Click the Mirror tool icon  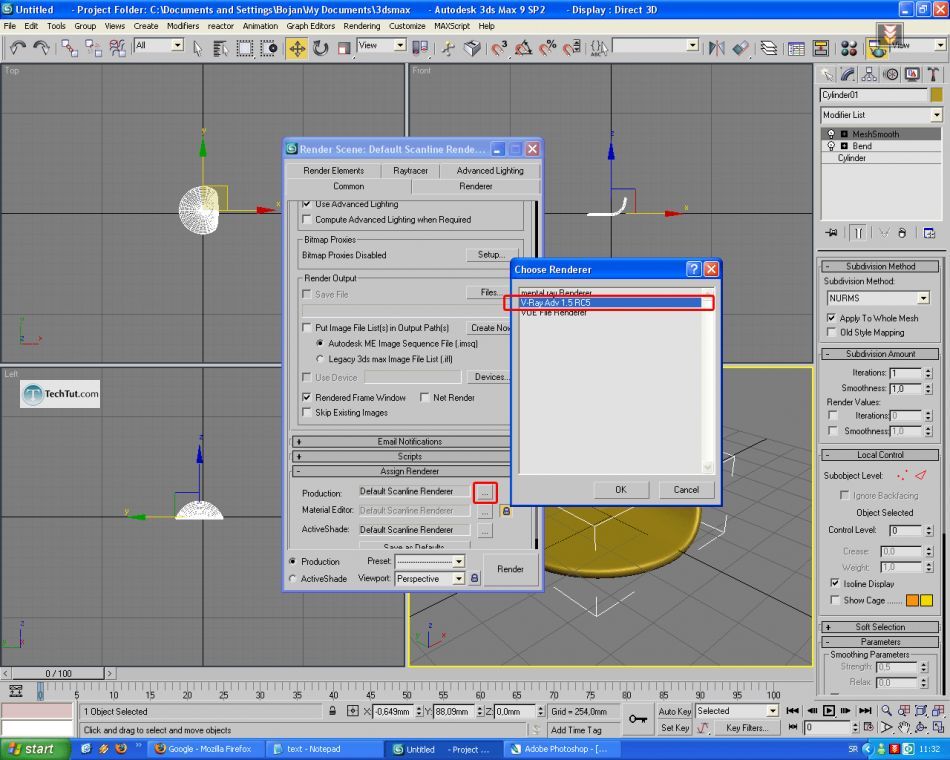tap(717, 48)
